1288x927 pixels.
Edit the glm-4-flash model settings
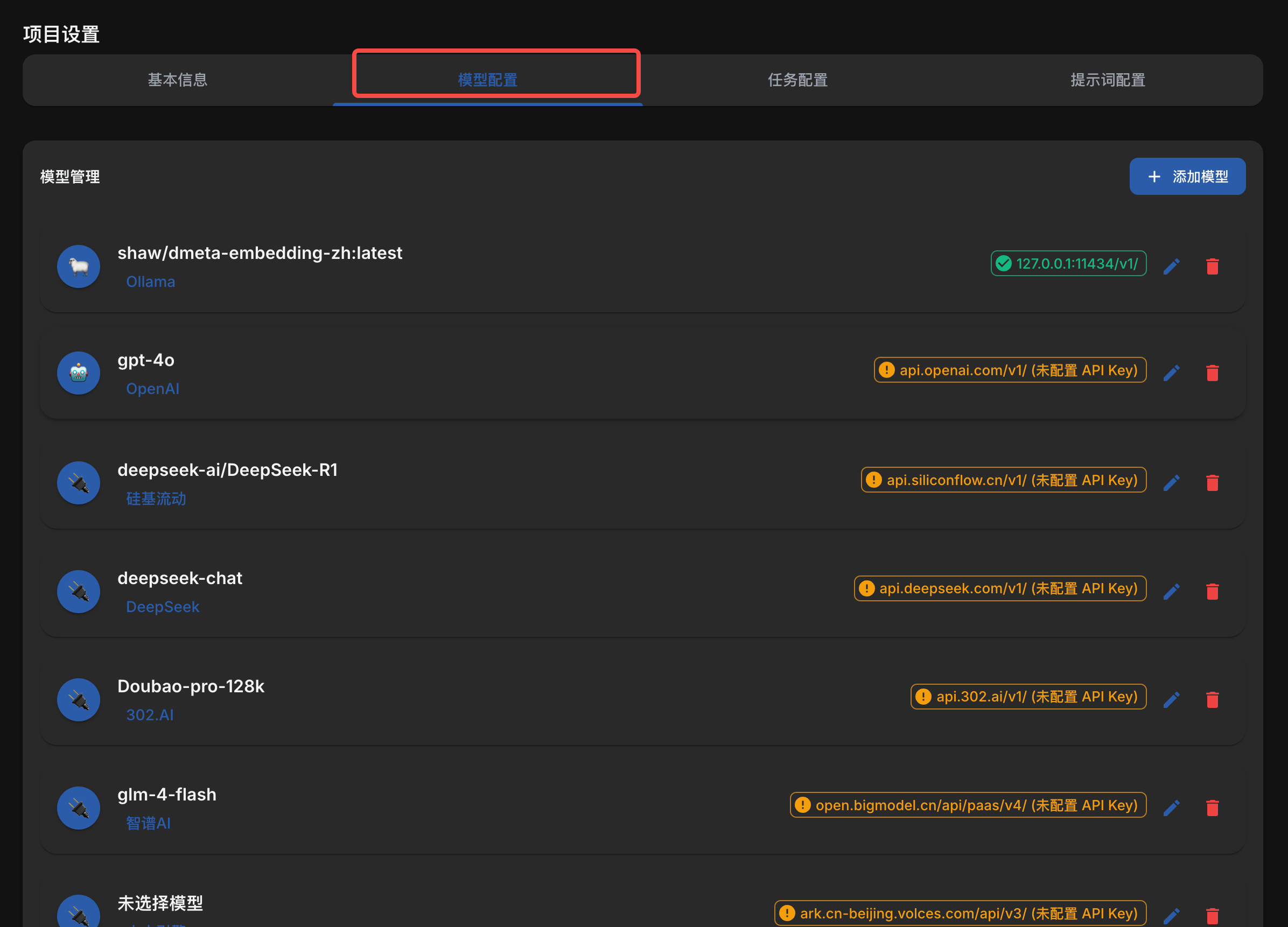tap(1171, 808)
